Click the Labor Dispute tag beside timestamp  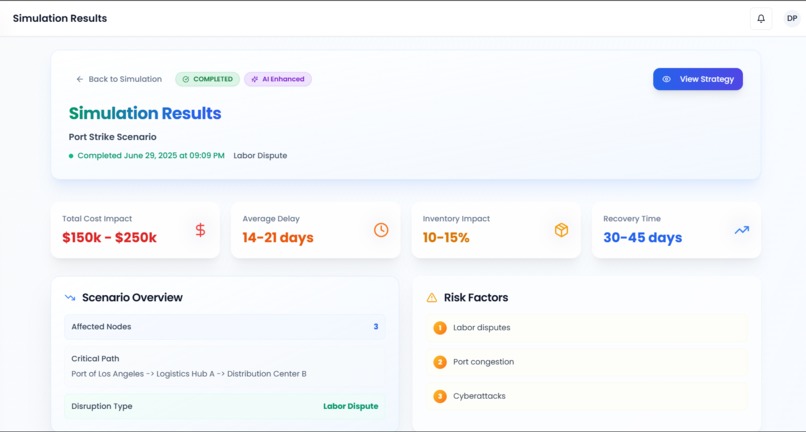(x=260, y=155)
